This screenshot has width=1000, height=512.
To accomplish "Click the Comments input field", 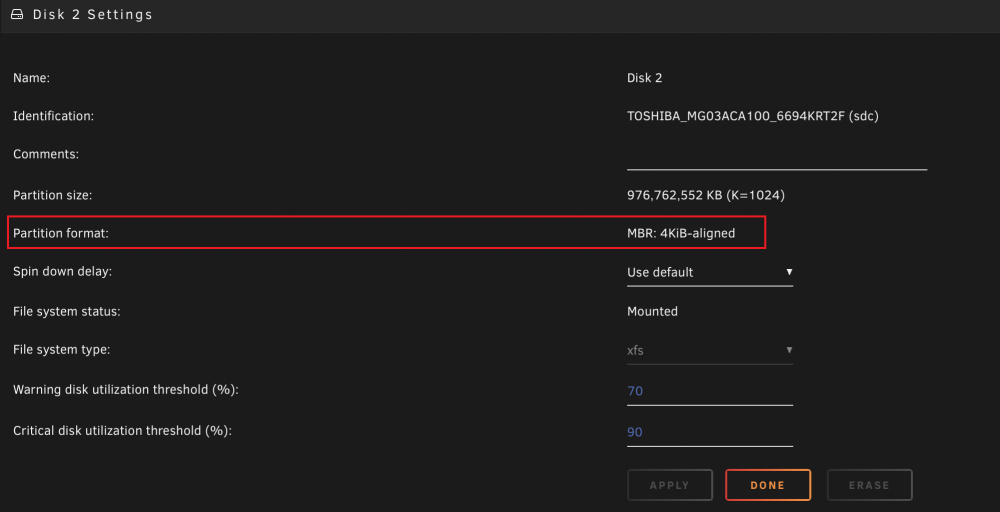I will [777, 157].
